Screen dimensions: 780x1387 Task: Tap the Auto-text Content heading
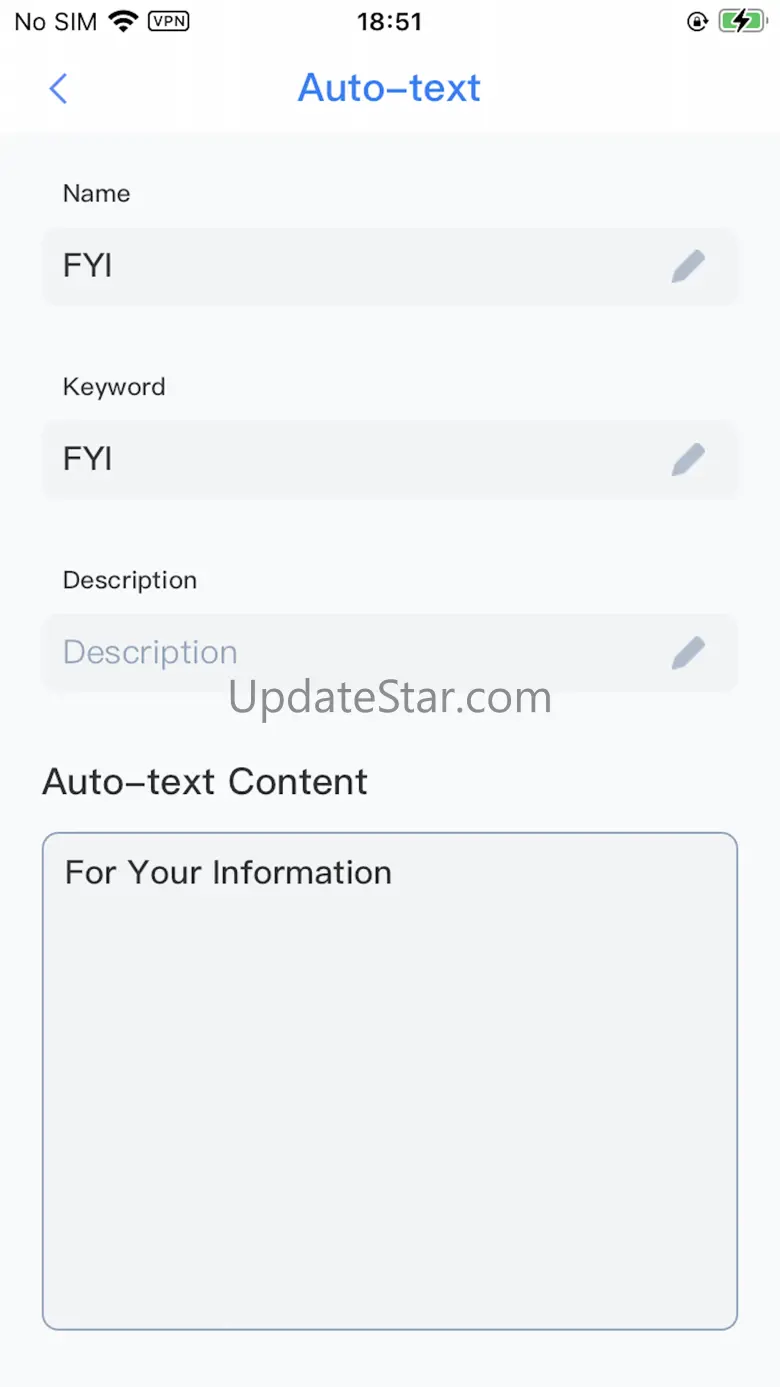[205, 781]
